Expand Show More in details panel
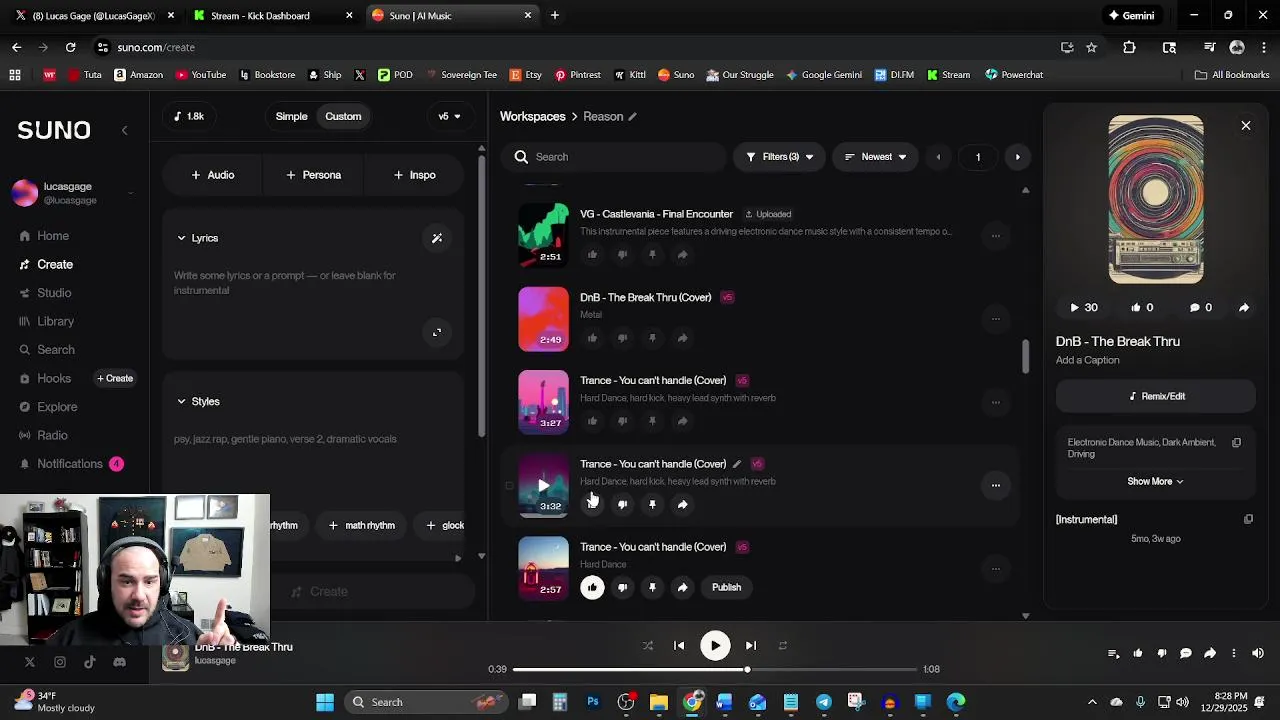This screenshot has height=720, width=1280. tap(1155, 482)
